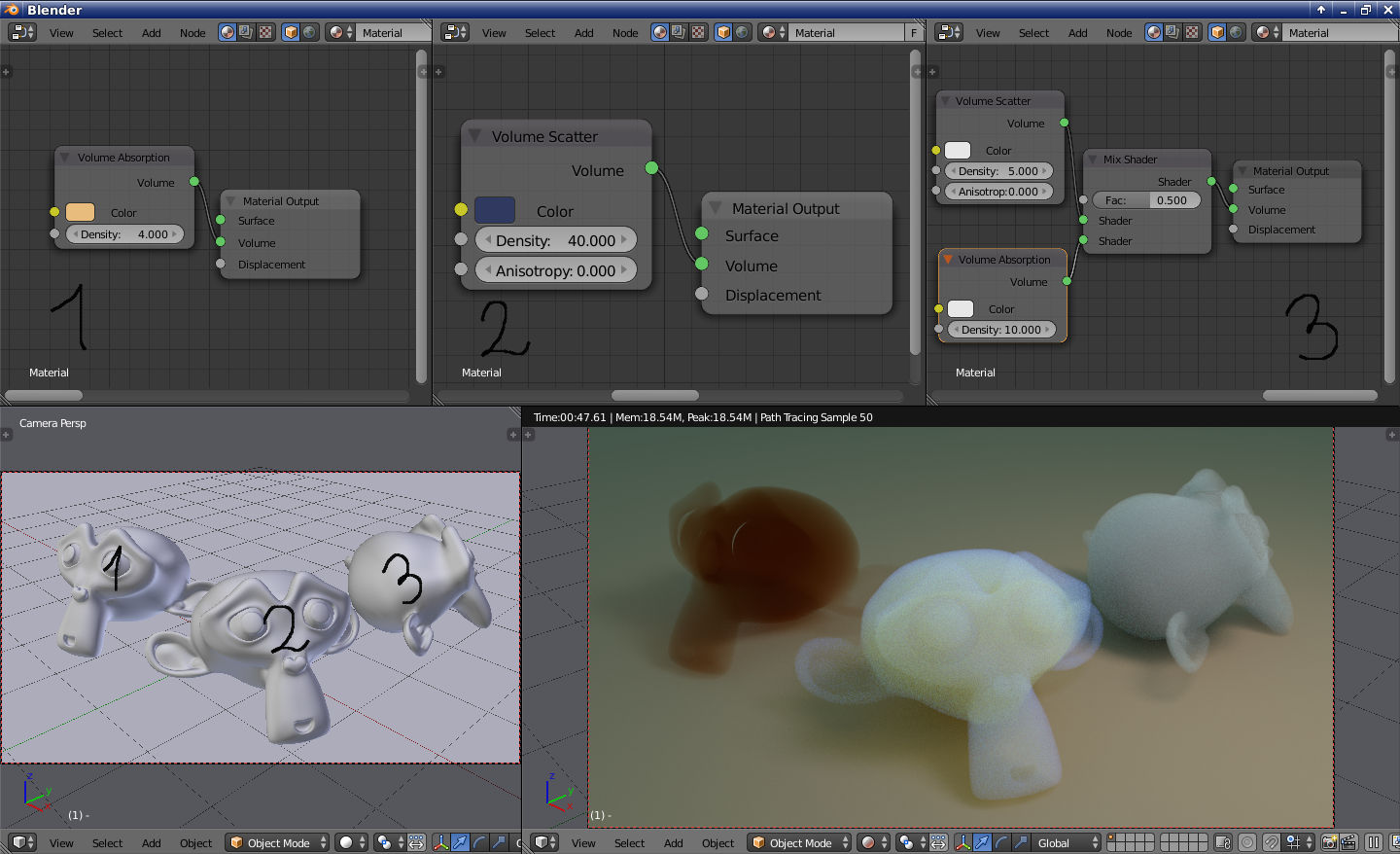The width and height of the screenshot is (1400, 854).
Task: Click pause preview icon in rendered viewport header
Action: 1374,842
